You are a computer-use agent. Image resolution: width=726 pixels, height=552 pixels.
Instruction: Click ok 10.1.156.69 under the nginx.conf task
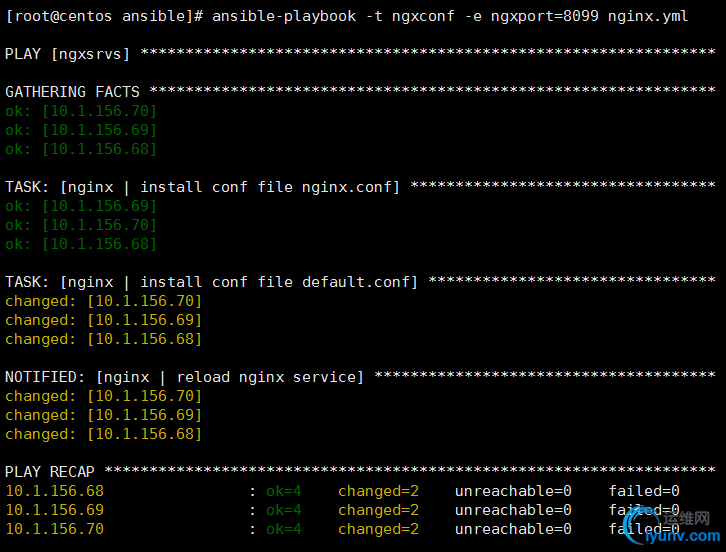pos(82,206)
